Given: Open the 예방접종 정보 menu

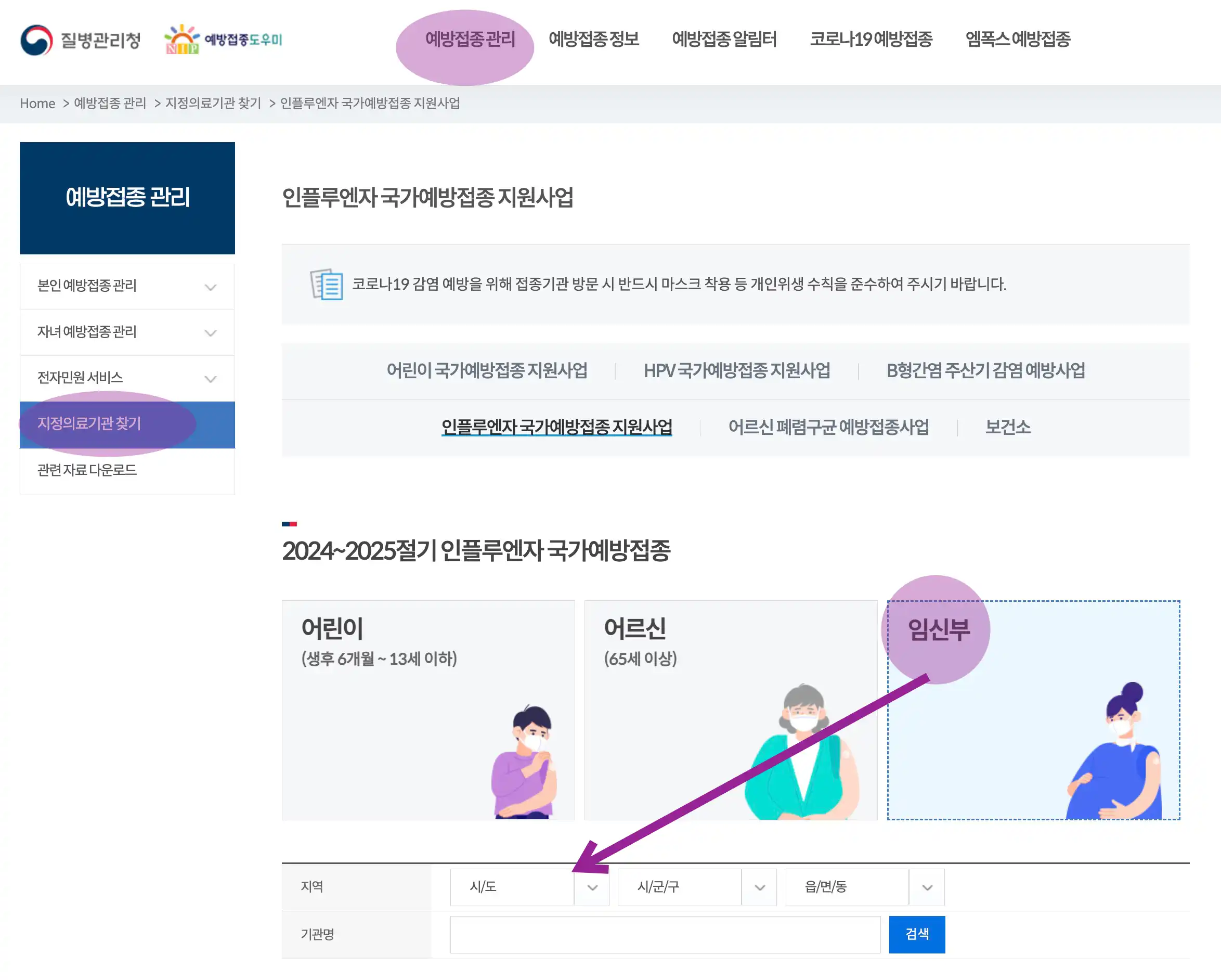Looking at the screenshot, I should click(593, 40).
